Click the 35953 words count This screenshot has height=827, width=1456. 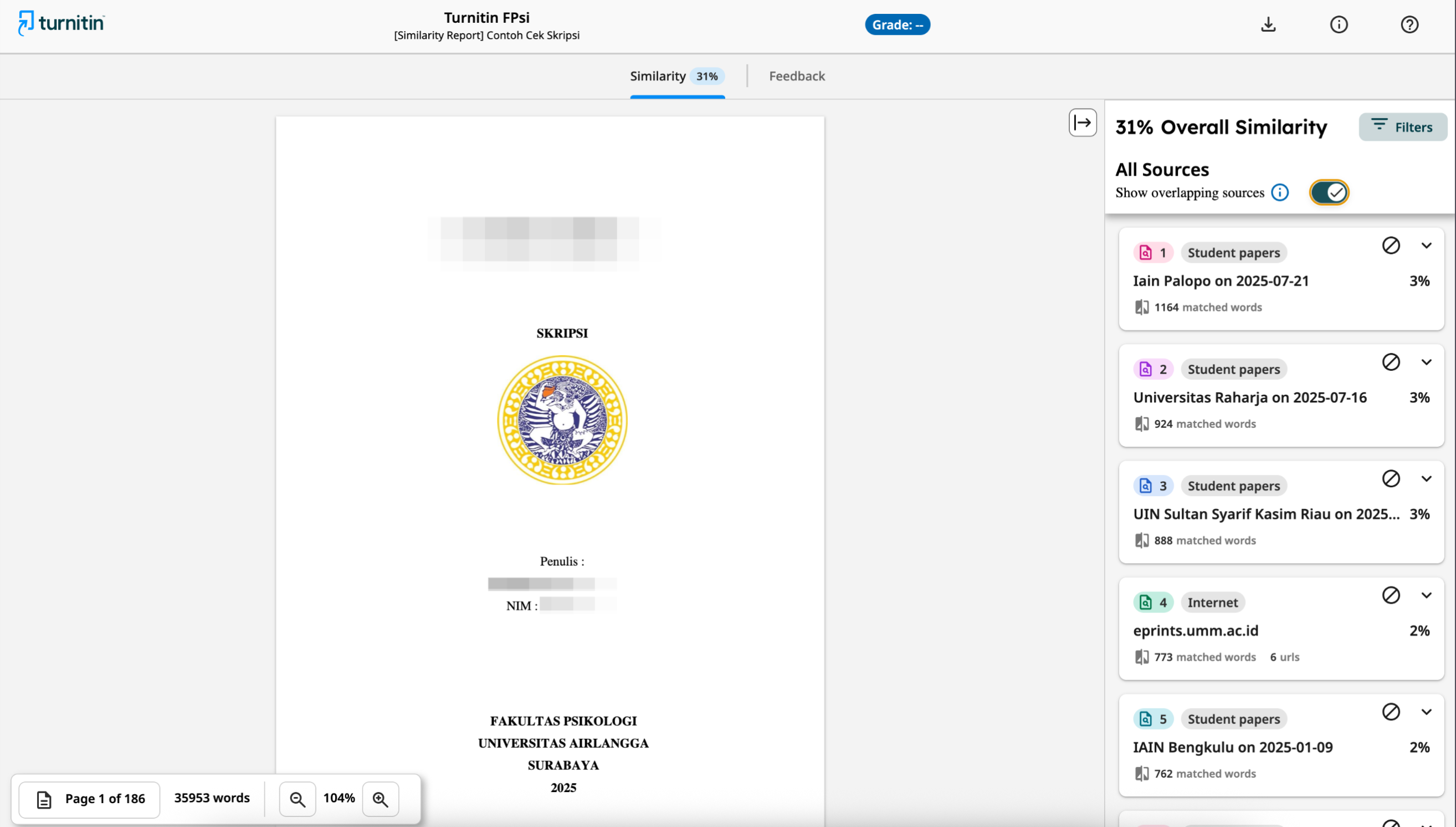pos(212,798)
